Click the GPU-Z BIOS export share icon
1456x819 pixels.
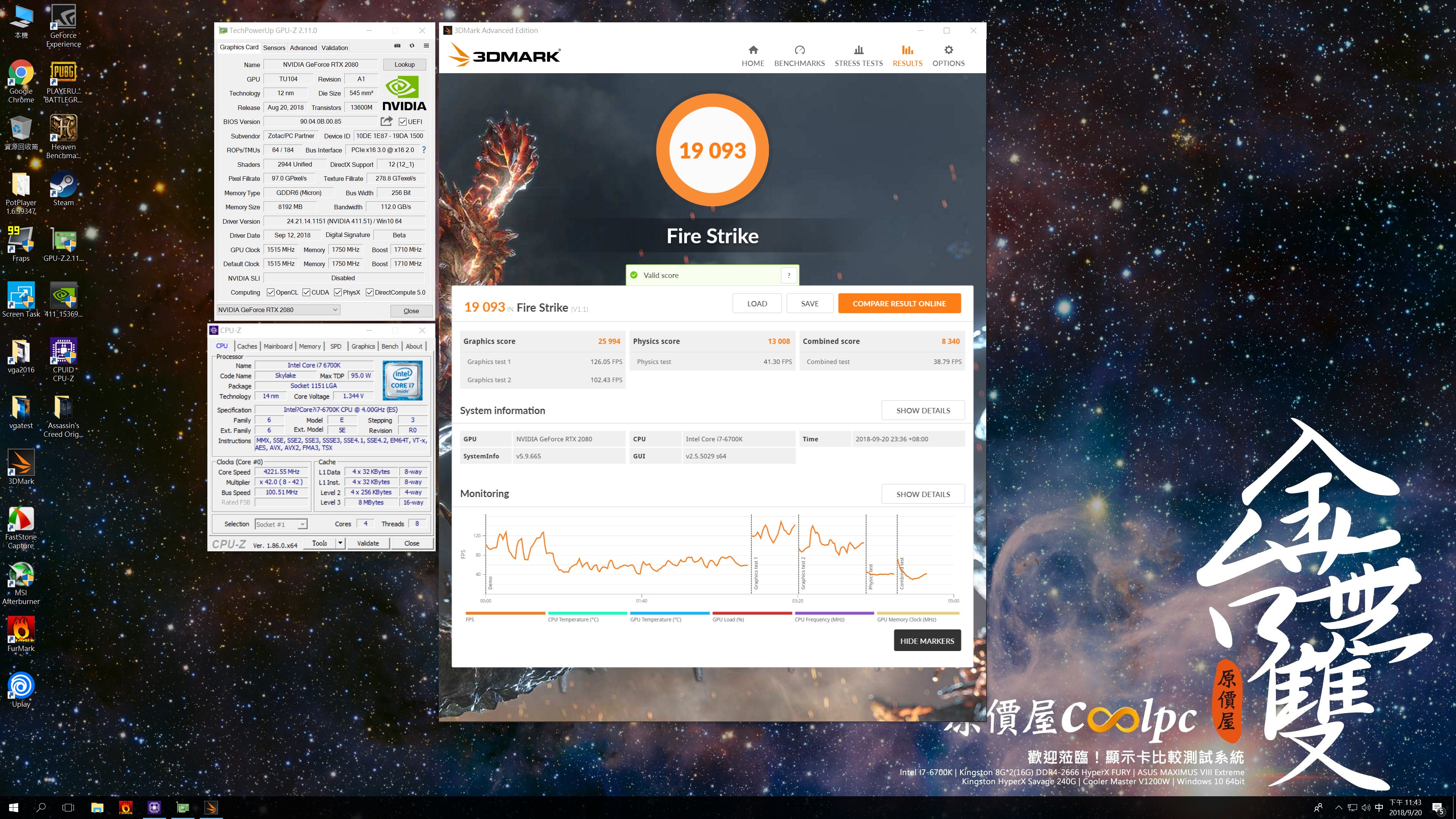click(x=387, y=121)
